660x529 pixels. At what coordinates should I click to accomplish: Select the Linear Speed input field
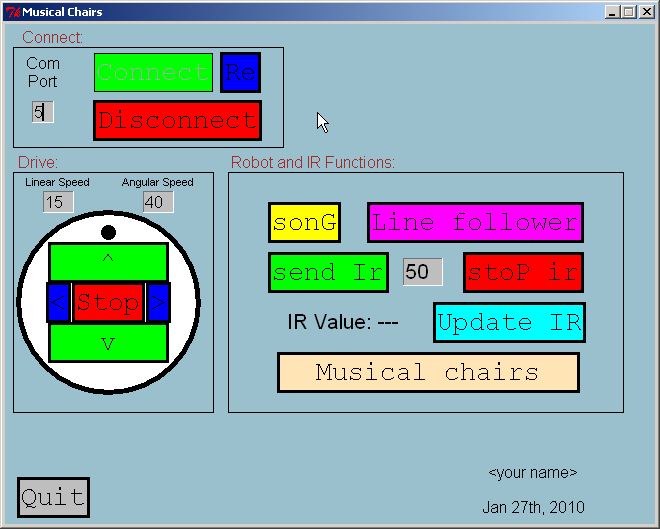coord(58,202)
